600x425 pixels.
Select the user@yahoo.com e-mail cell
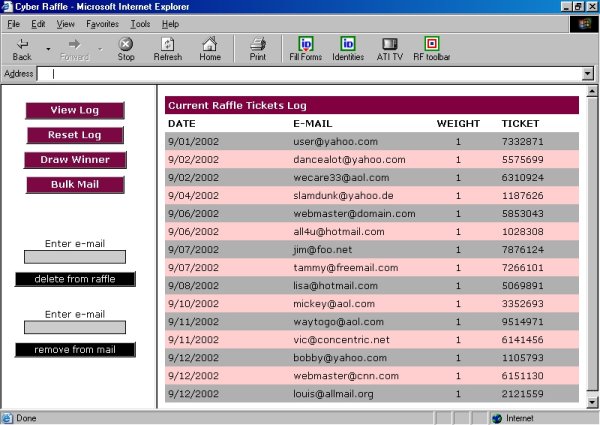[335, 142]
